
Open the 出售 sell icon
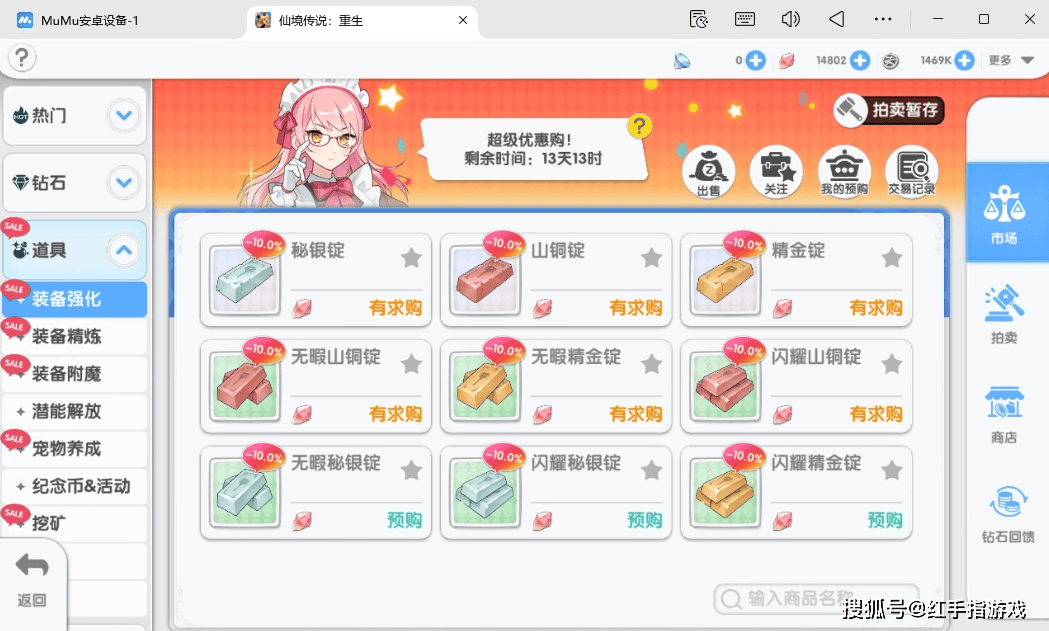pos(708,171)
